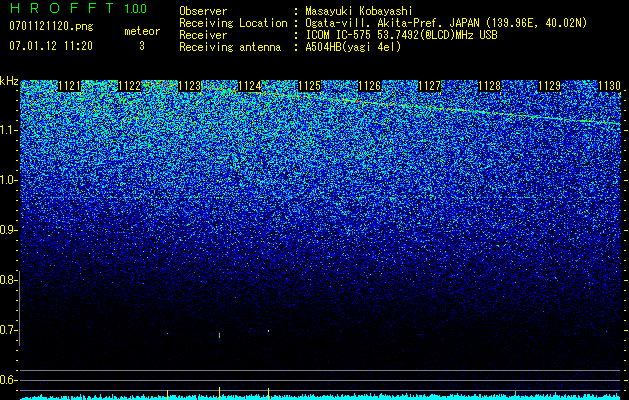The image size is (629, 400).
Task: Click the 'Receiving antenna' label
Action: [x=230, y=47]
